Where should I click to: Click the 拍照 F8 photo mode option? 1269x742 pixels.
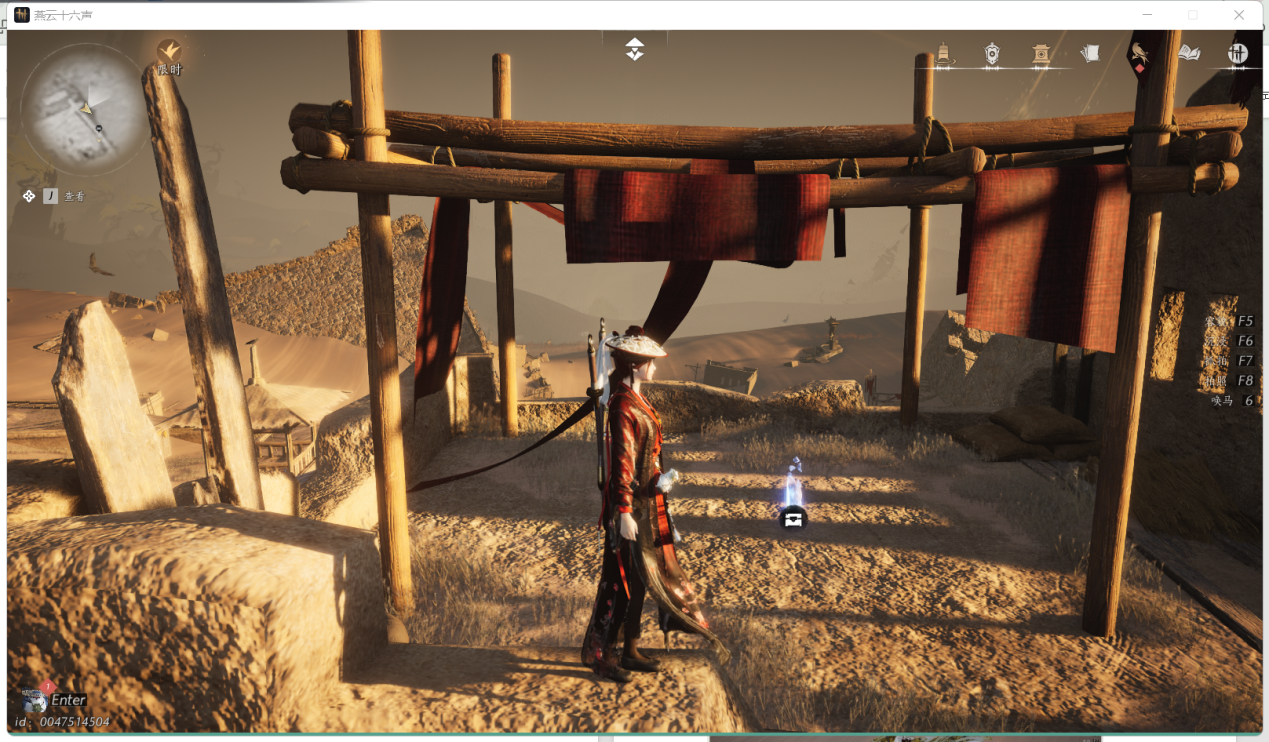point(1231,381)
